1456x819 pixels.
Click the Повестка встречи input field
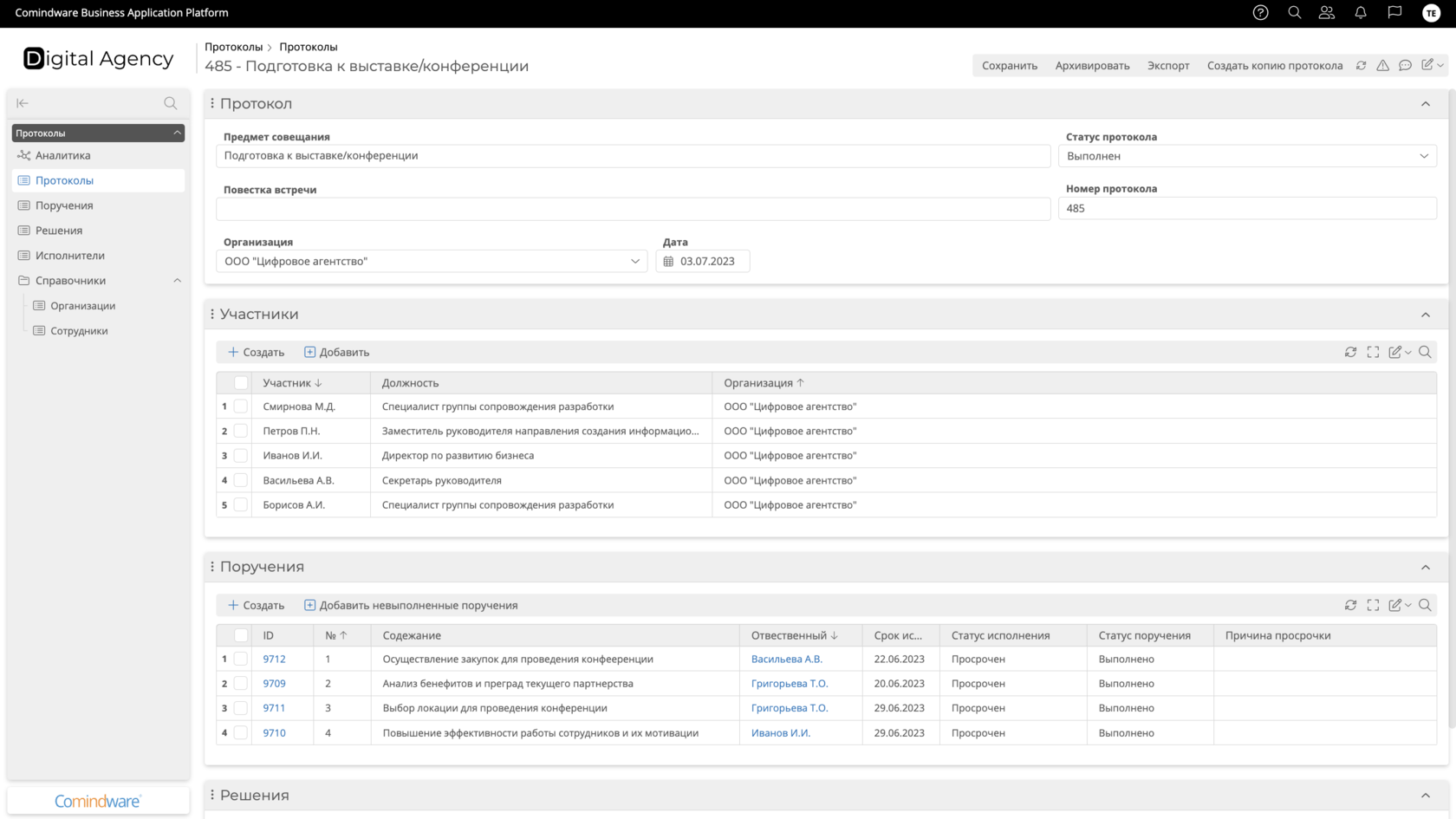633,209
